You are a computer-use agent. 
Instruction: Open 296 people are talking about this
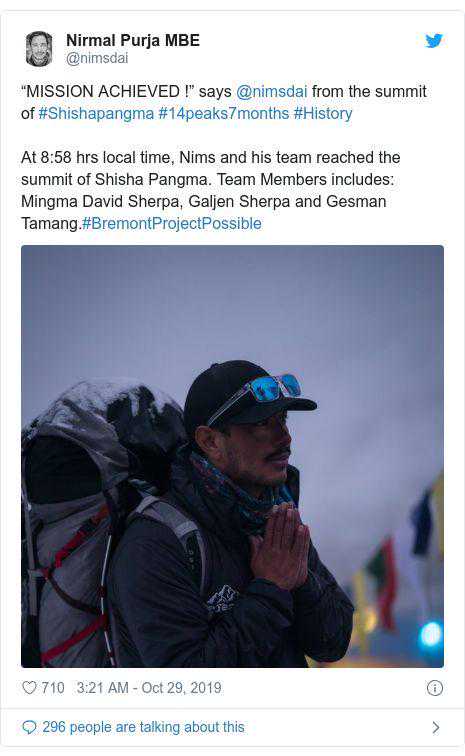[143, 727]
